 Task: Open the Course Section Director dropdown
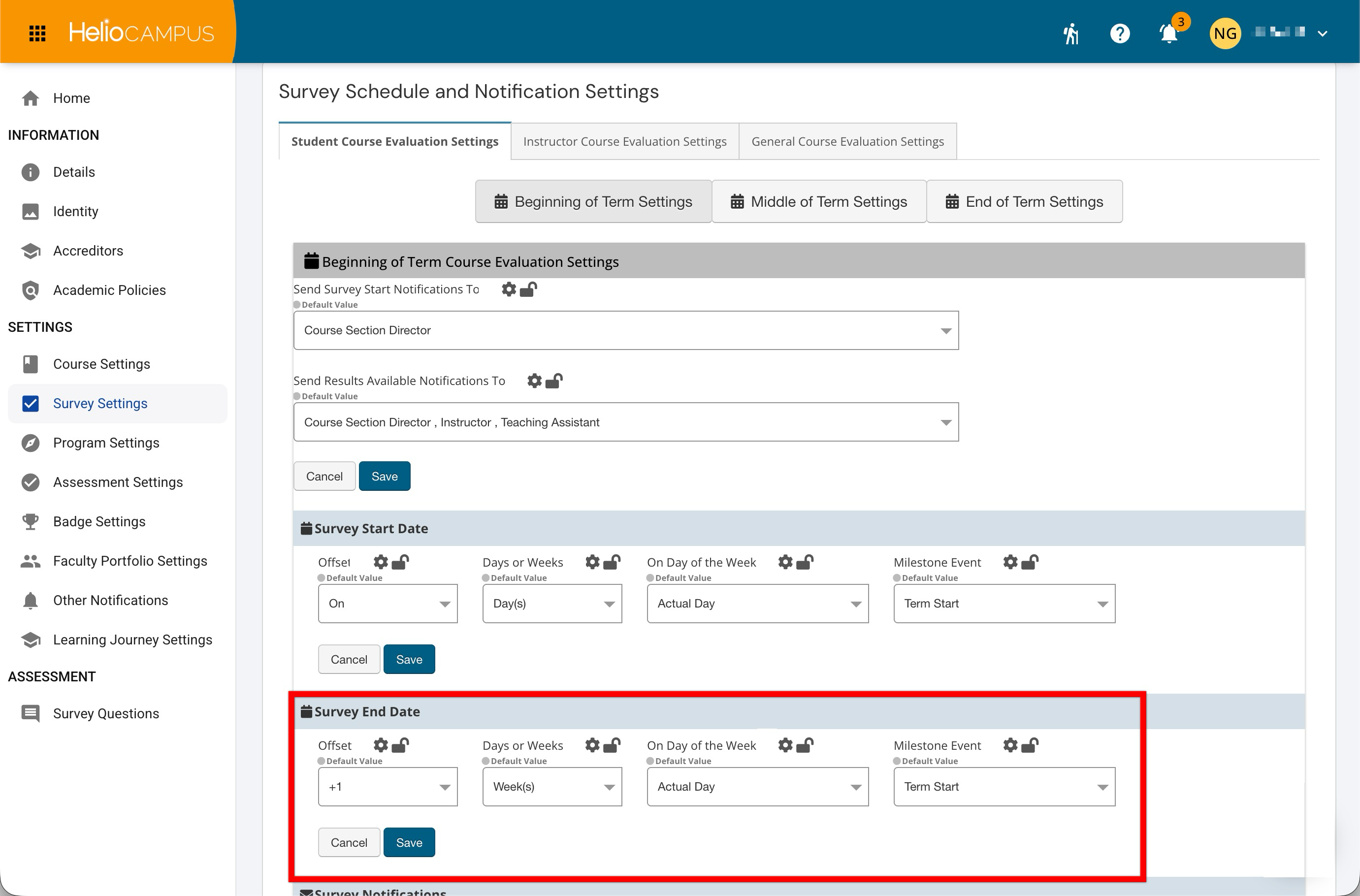click(626, 330)
